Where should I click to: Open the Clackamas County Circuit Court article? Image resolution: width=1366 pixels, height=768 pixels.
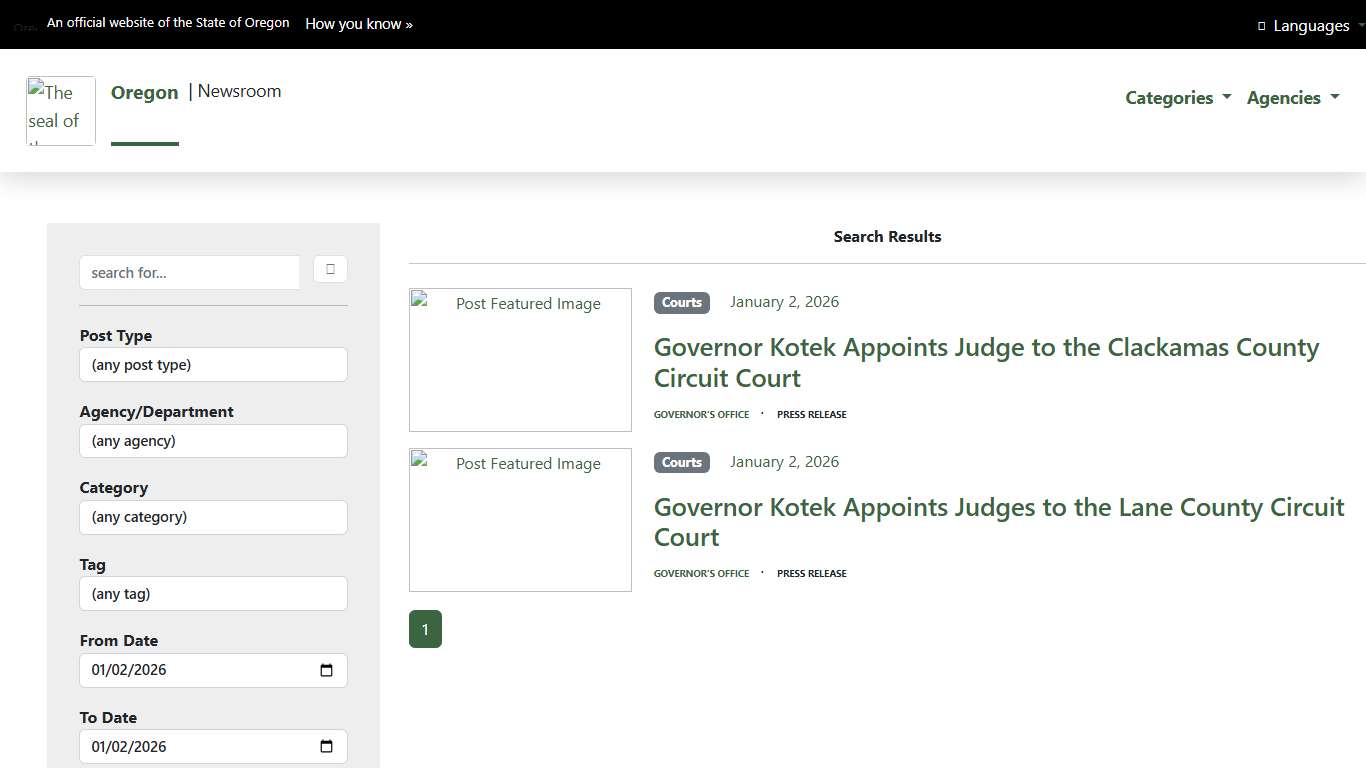pos(986,362)
